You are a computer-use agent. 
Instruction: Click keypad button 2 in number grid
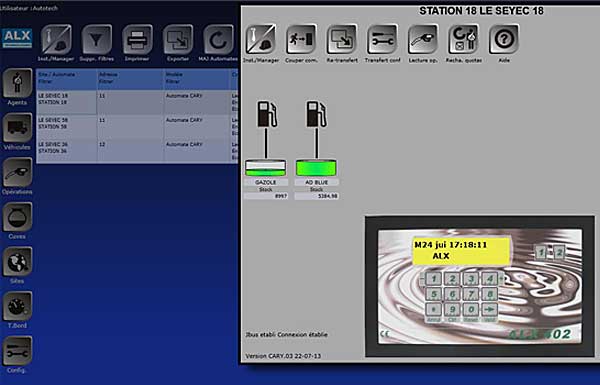click(x=452, y=279)
